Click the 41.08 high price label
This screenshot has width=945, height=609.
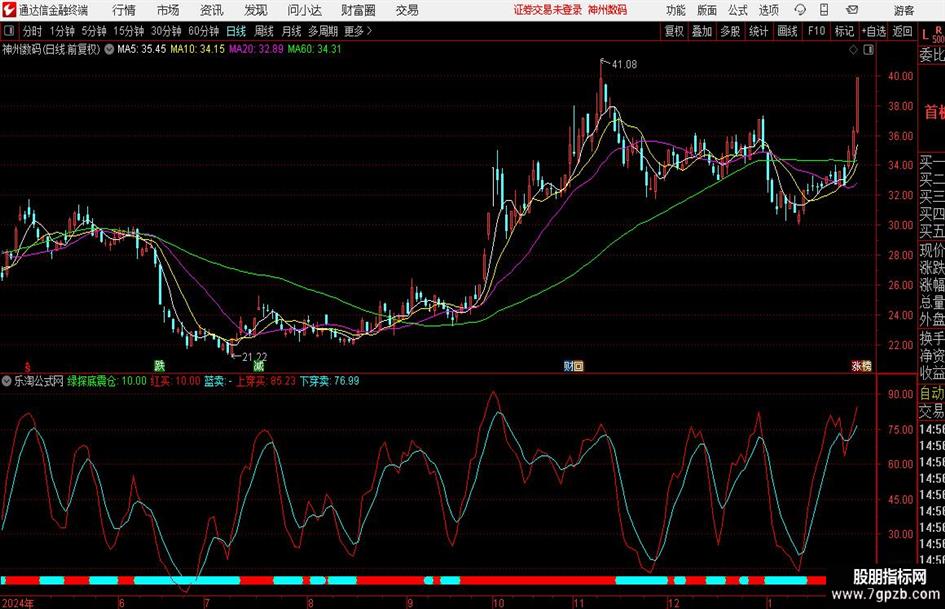[x=624, y=64]
